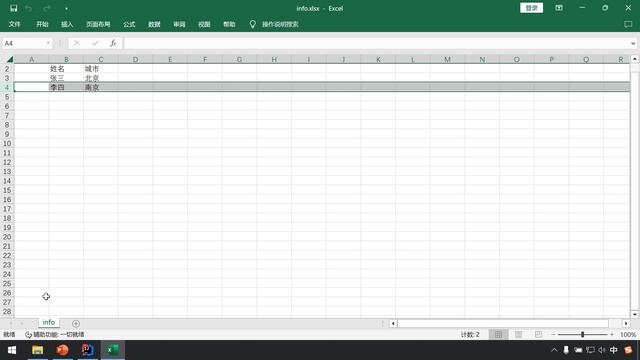Click the lightbulb search icon

[x=252, y=24]
